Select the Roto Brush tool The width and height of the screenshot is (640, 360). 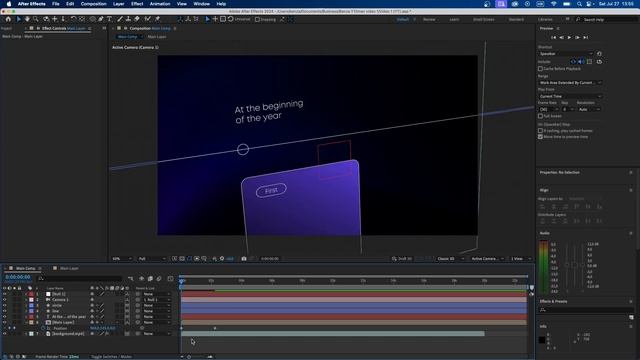pyautogui.click(x=147, y=19)
